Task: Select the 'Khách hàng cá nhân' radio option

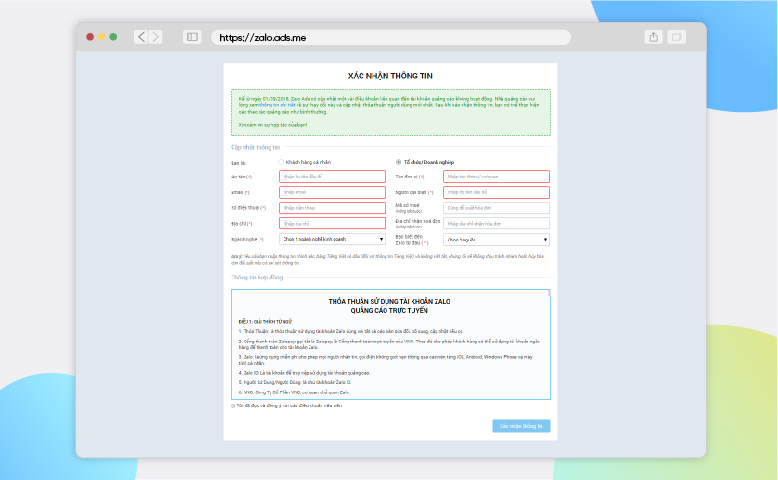Action: (x=281, y=162)
